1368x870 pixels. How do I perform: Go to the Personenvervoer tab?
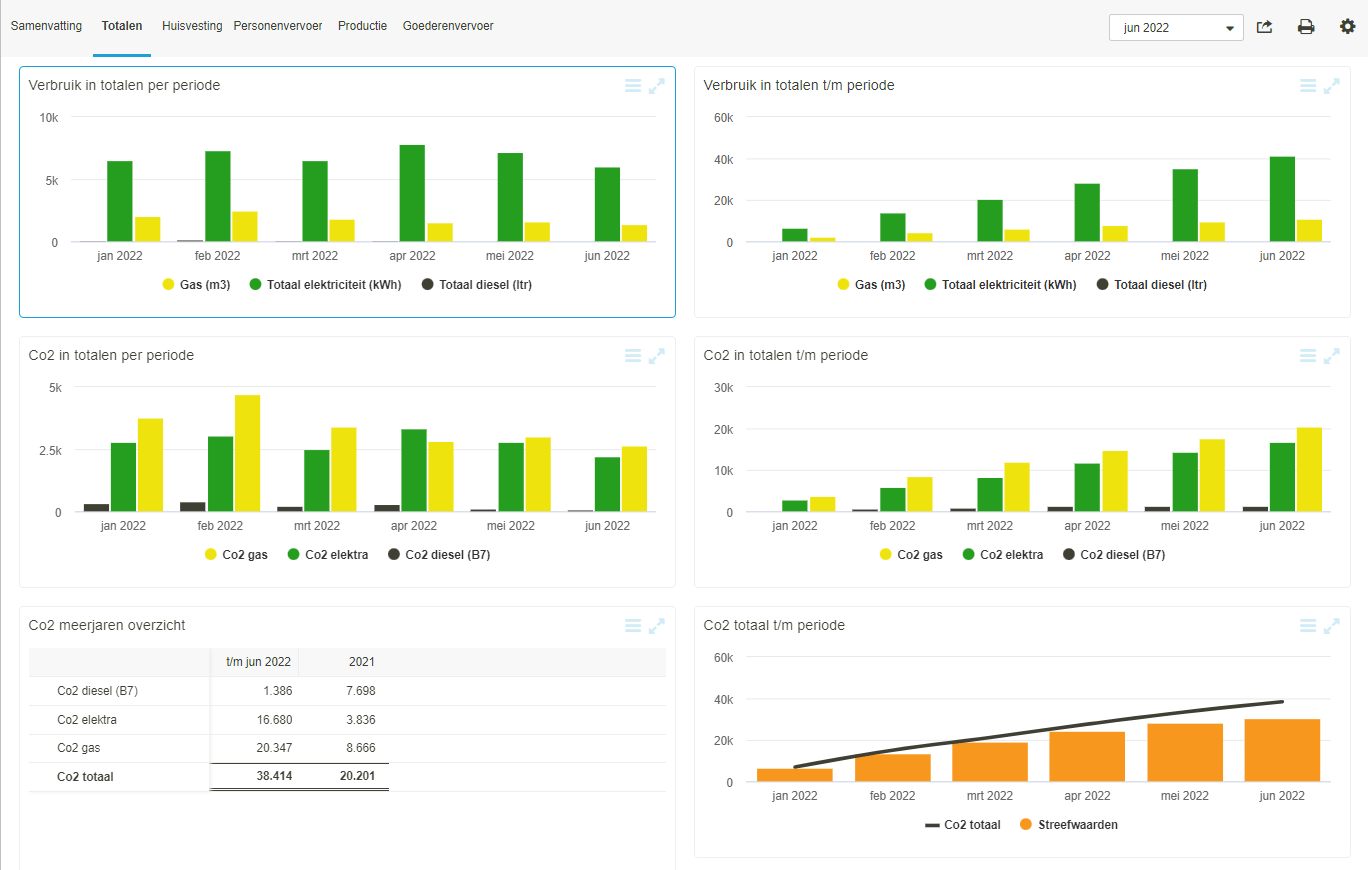point(278,26)
